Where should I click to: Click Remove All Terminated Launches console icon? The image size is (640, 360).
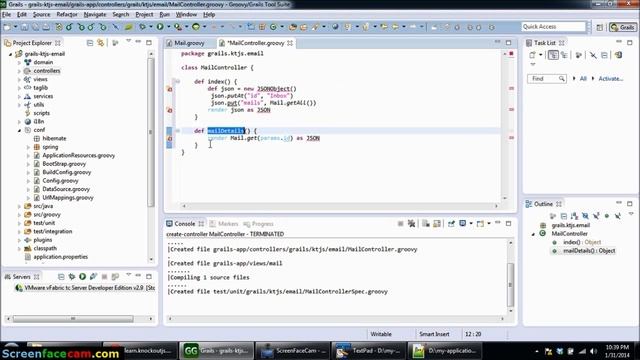[411, 223]
